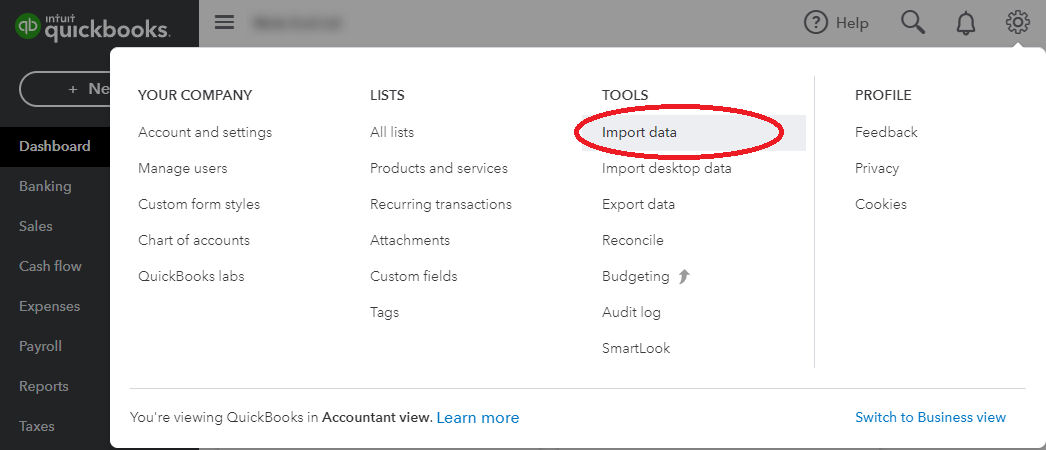The width and height of the screenshot is (1046, 450).
Task: Select Import desktop data
Action: tap(666, 168)
